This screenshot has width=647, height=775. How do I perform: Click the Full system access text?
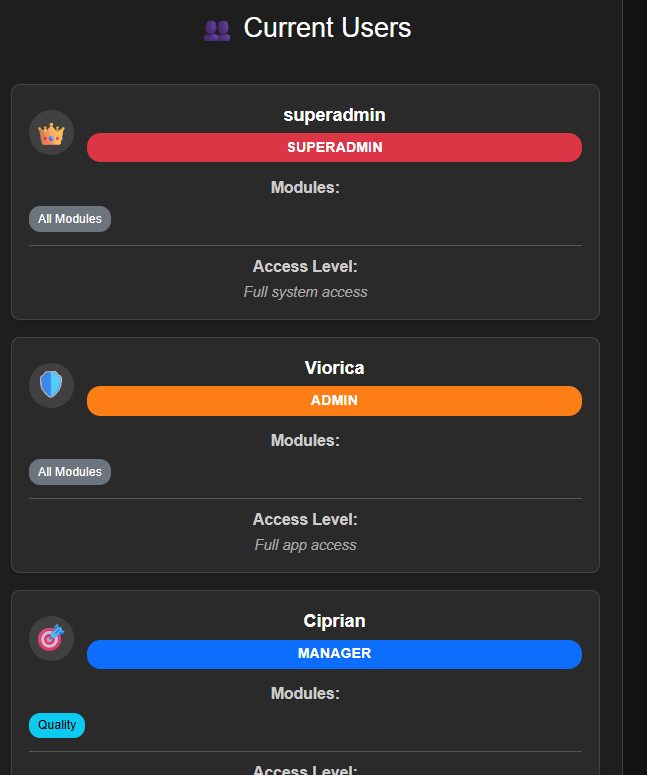[305, 292]
